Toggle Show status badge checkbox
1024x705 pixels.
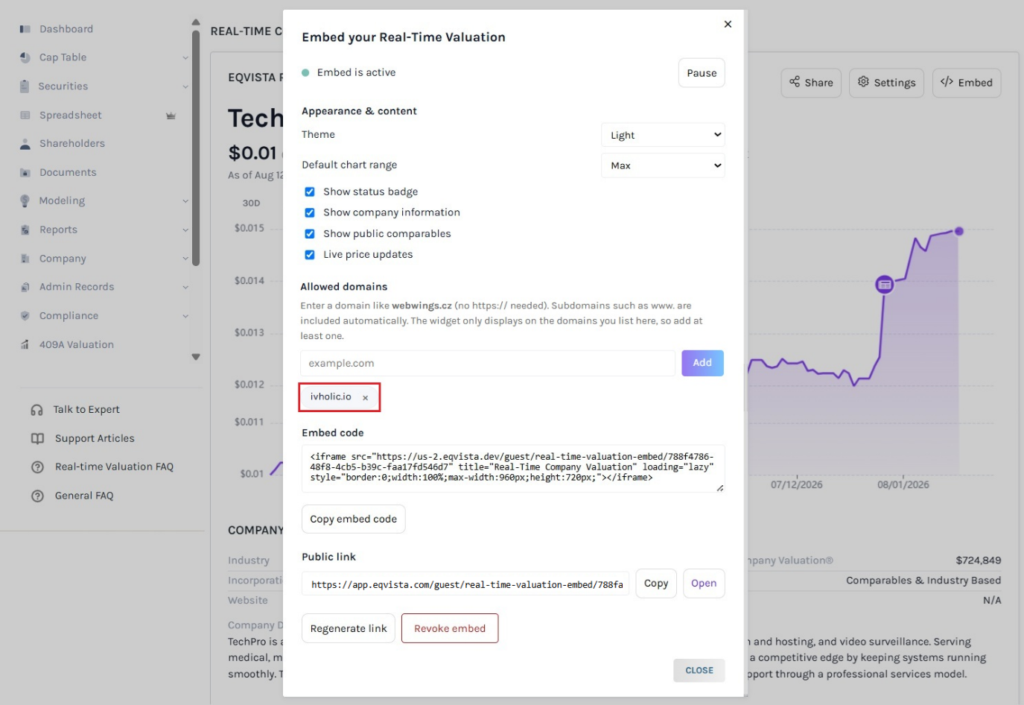coord(310,192)
